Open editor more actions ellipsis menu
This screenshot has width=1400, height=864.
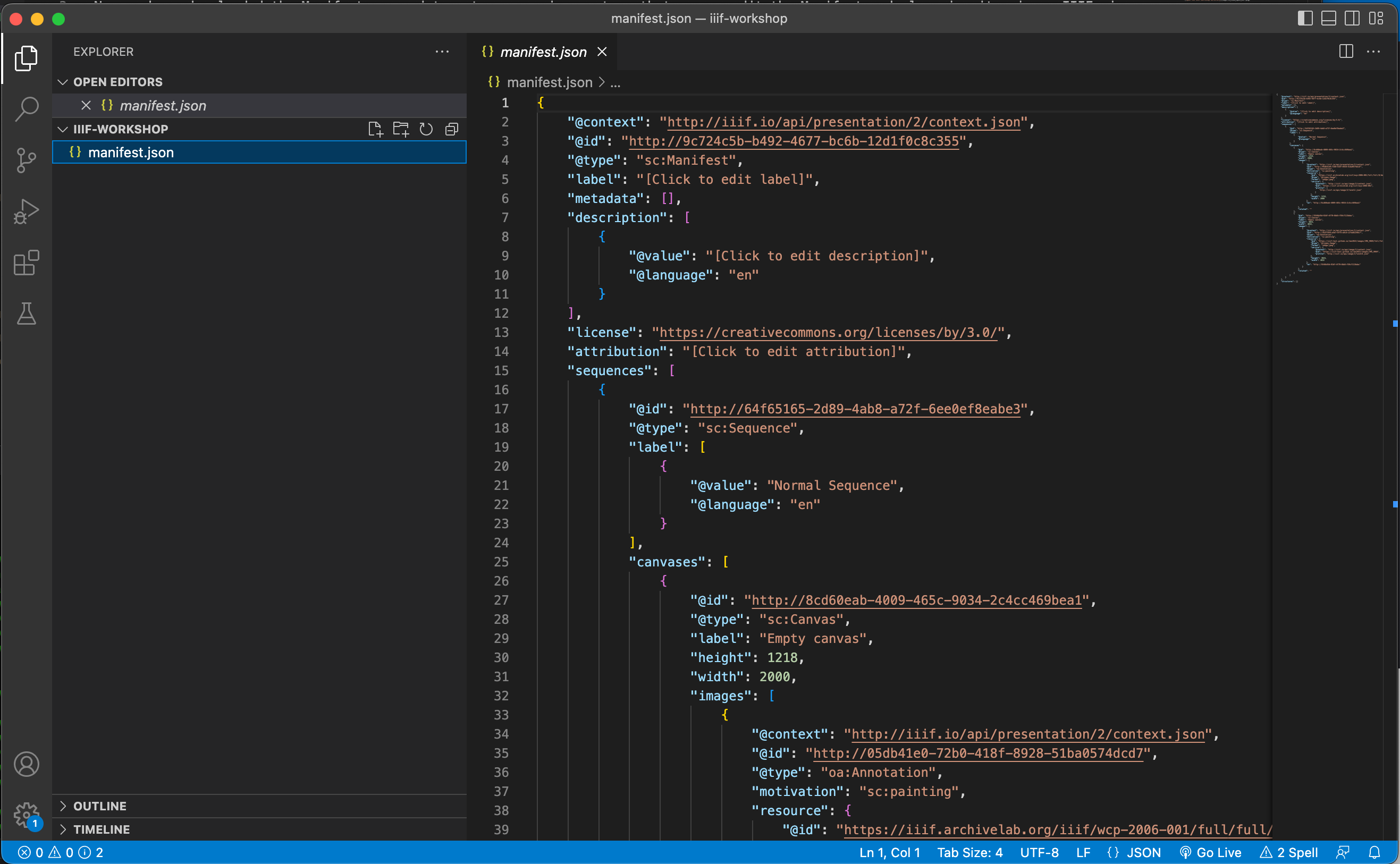click(x=1374, y=52)
